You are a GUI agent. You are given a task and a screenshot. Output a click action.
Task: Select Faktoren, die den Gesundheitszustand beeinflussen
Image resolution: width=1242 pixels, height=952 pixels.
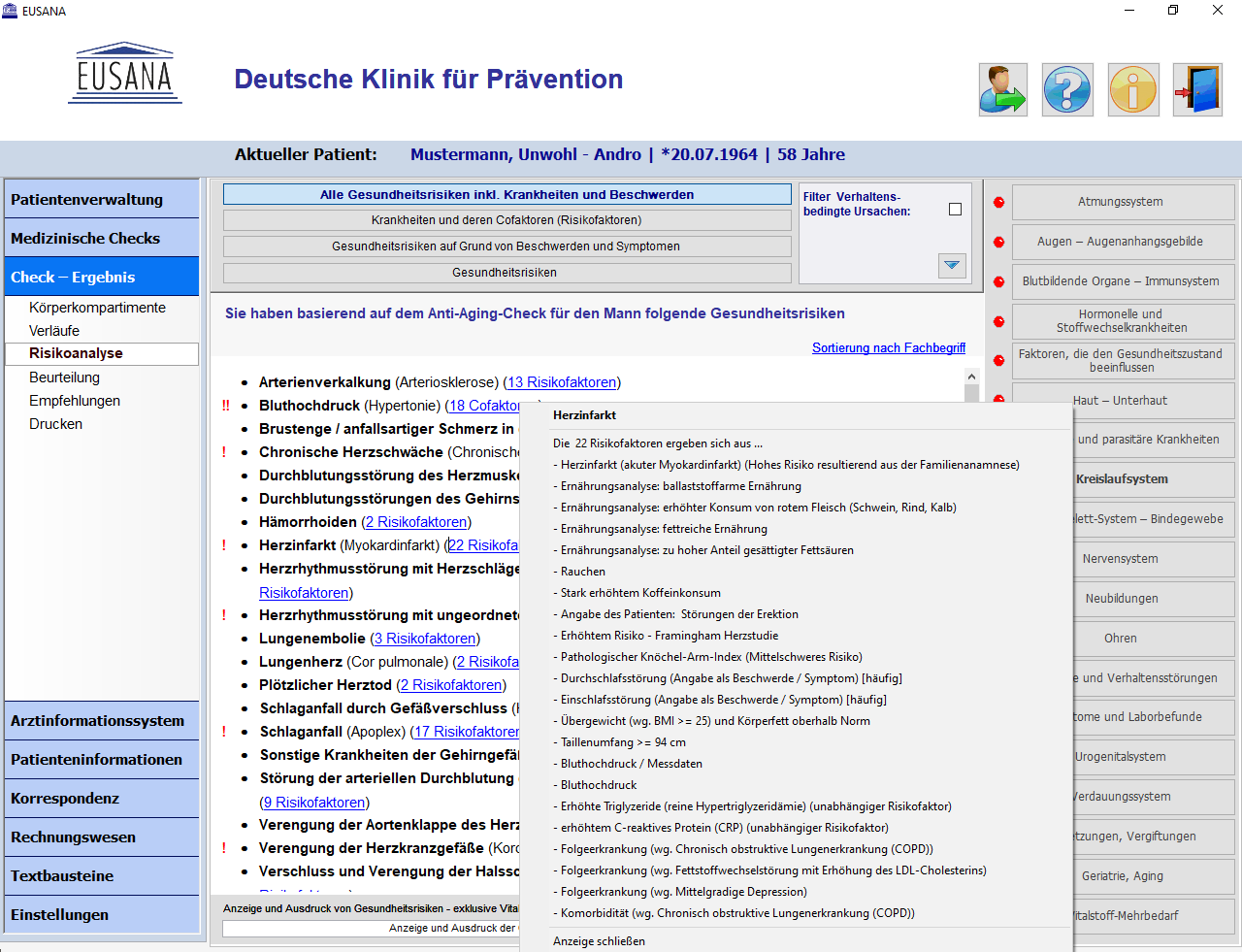[x=1123, y=360]
